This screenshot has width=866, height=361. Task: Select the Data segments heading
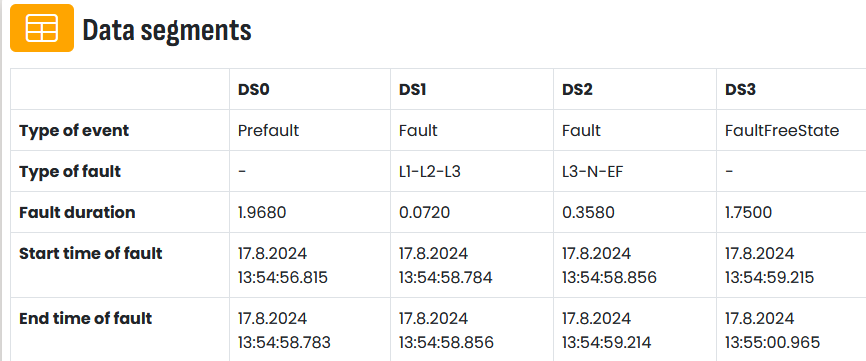[x=167, y=30]
